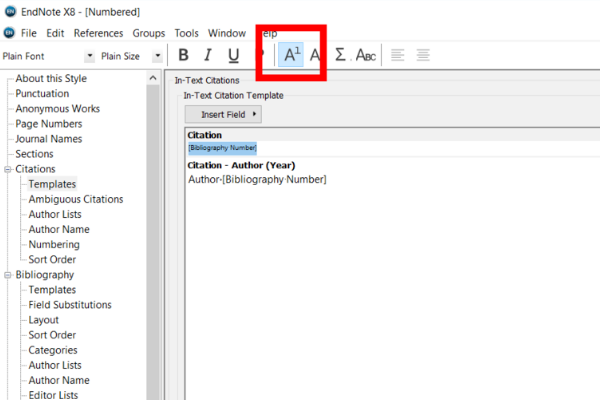
Task: Click EndNote app icon in title bar
Action: (x=10, y=11)
